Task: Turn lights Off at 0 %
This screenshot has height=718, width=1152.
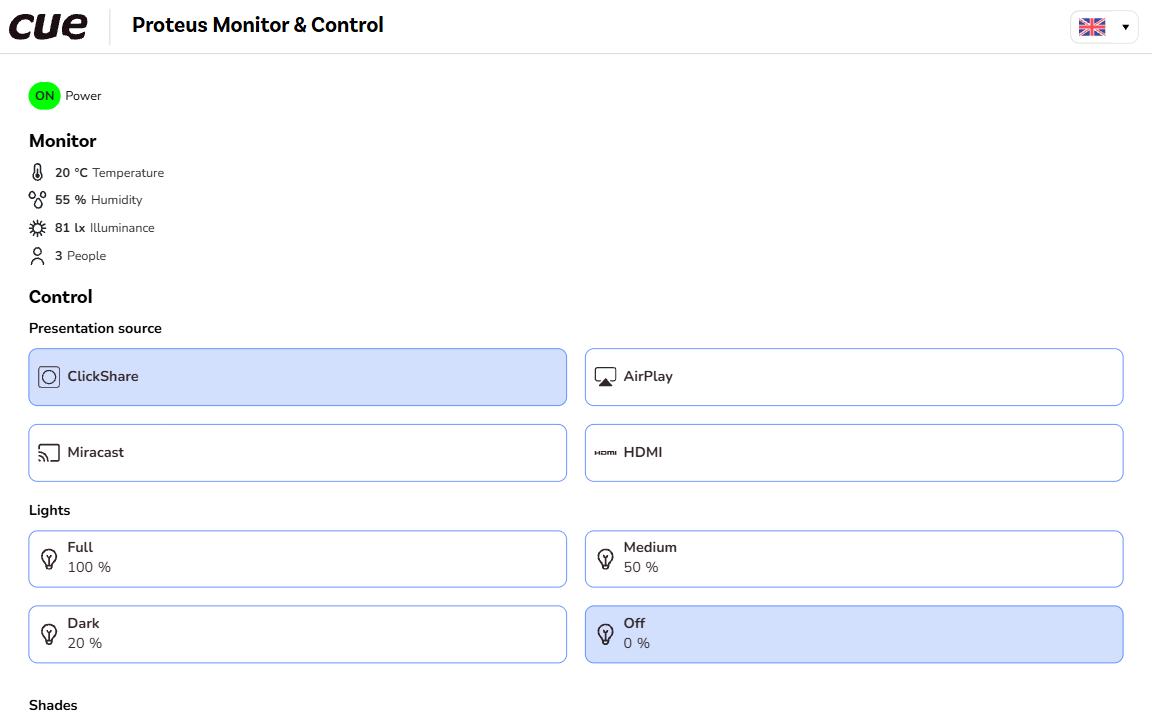Action: click(854, 635)
